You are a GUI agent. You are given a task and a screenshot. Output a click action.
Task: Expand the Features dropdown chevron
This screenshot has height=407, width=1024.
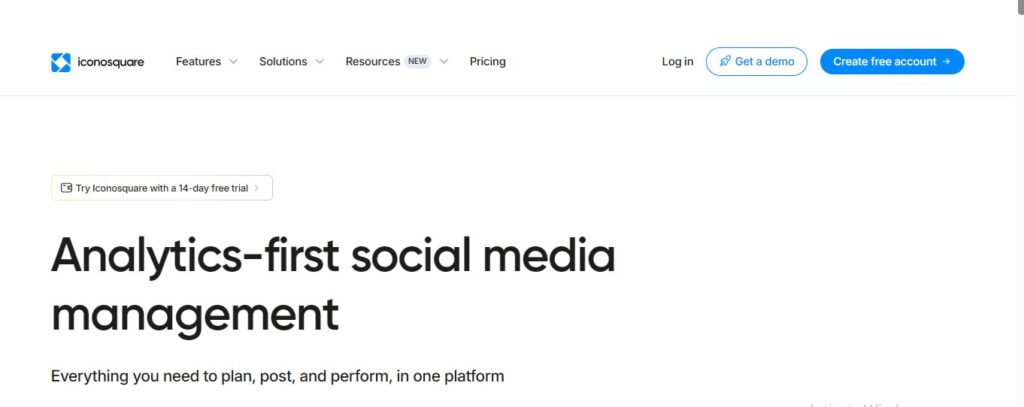233,62
